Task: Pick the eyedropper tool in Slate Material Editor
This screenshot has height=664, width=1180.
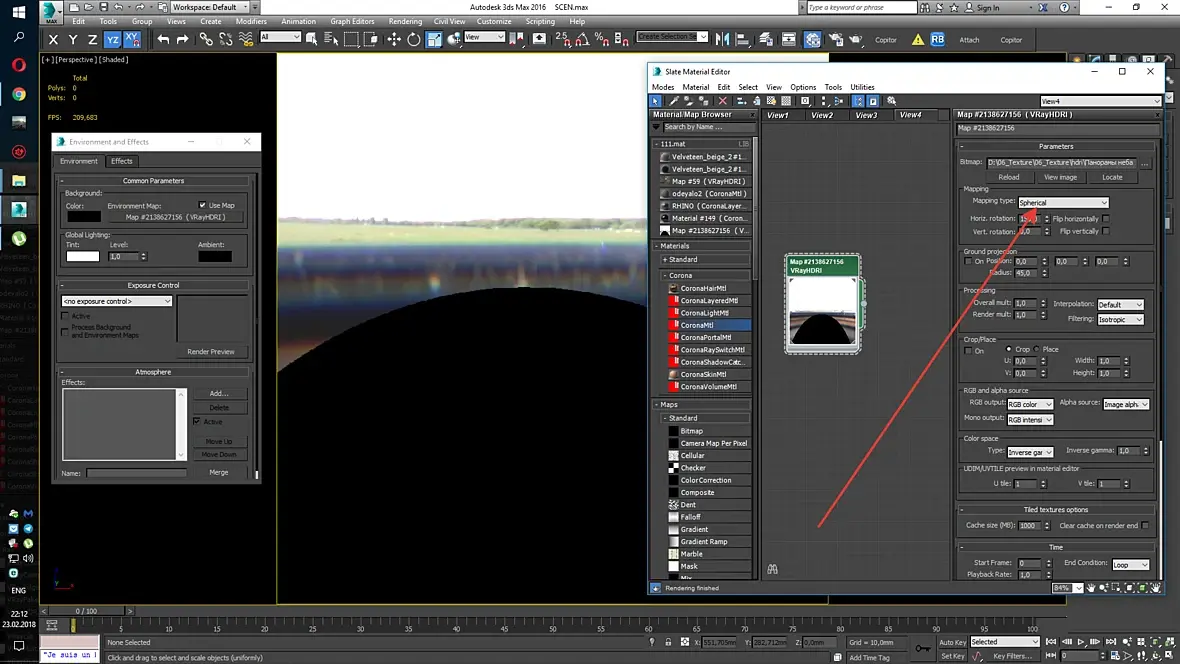Action: pos(674,101)
